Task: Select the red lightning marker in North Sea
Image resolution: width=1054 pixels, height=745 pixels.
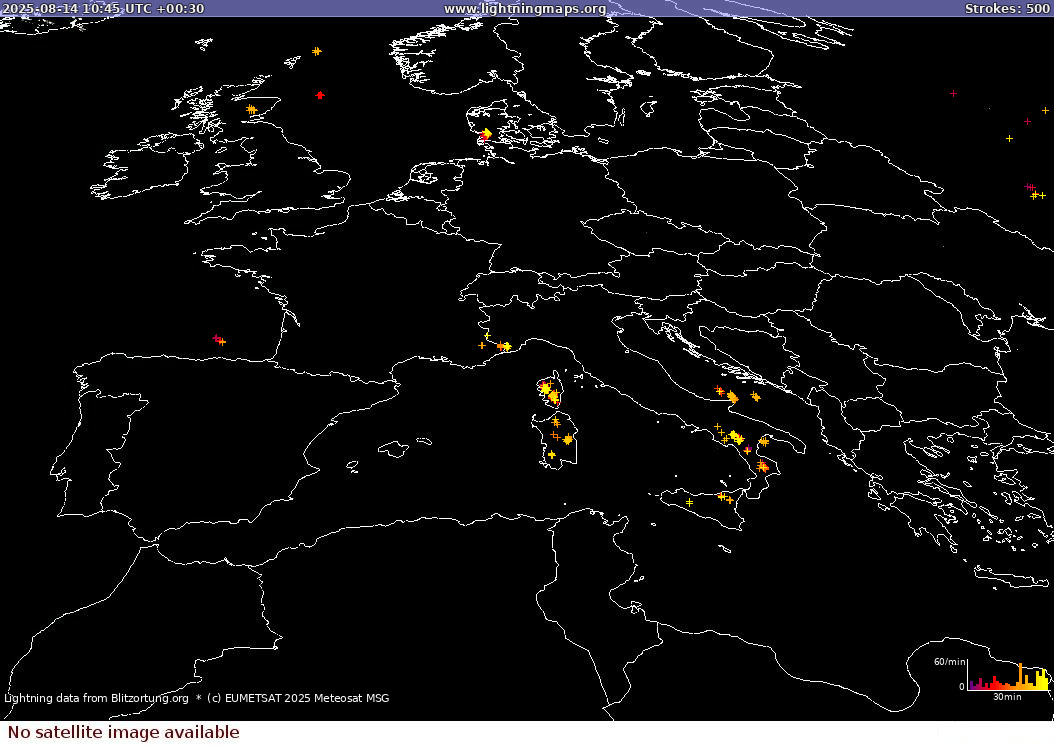Action: click(x=320, y=95)
